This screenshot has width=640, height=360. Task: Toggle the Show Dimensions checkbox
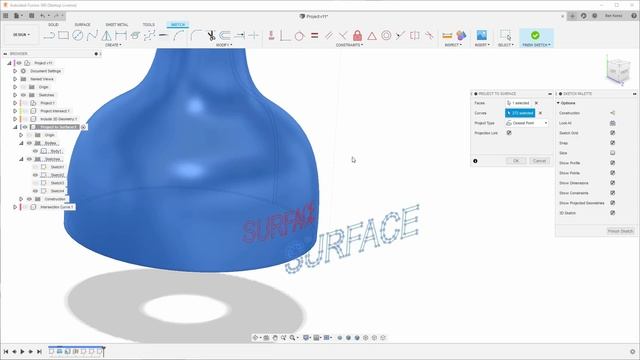[x=612, y=183]
